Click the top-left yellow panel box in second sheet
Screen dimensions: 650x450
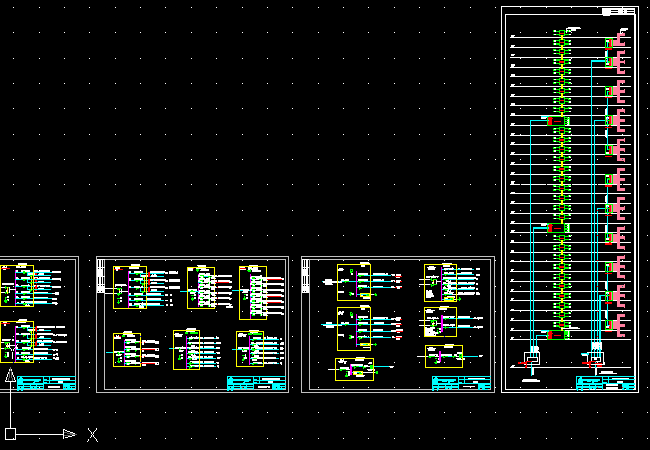tap(130, 287)
